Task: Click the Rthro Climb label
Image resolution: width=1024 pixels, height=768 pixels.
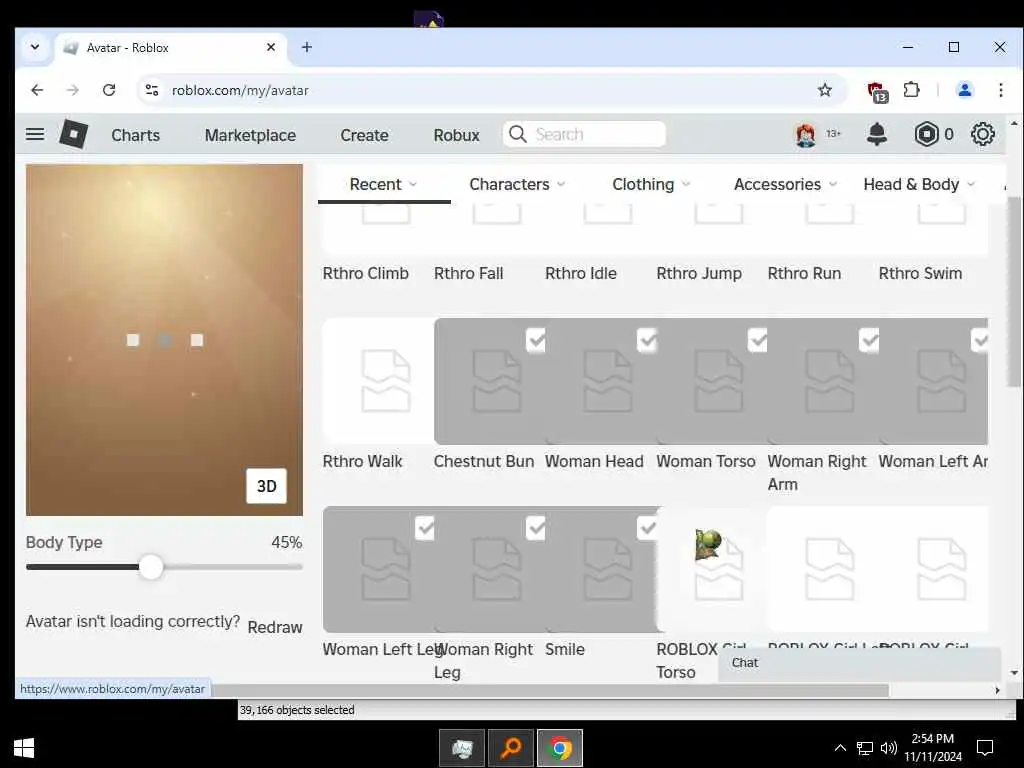Action: coord(366,274)
